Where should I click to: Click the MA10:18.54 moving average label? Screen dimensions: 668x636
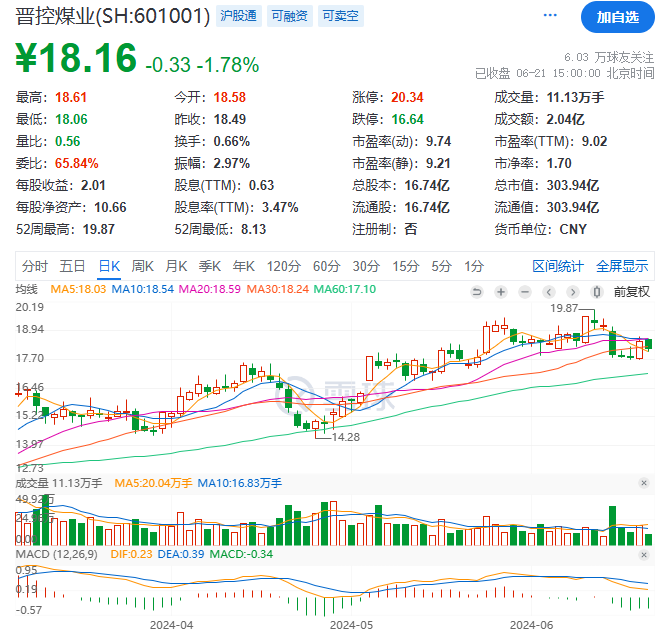(143, 289)
